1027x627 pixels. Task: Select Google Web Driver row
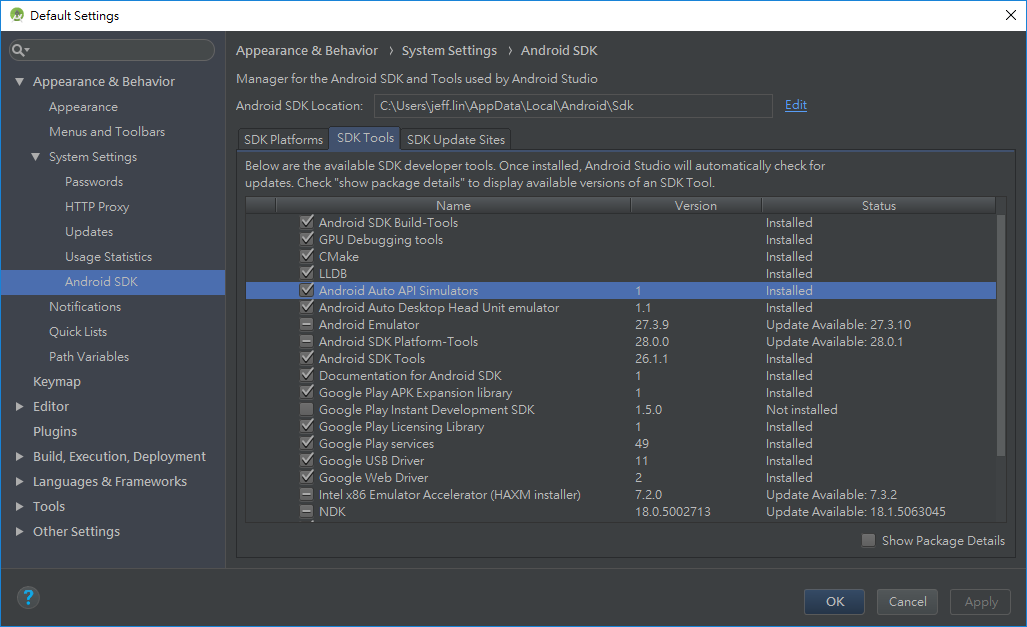[x=621, y=478]
